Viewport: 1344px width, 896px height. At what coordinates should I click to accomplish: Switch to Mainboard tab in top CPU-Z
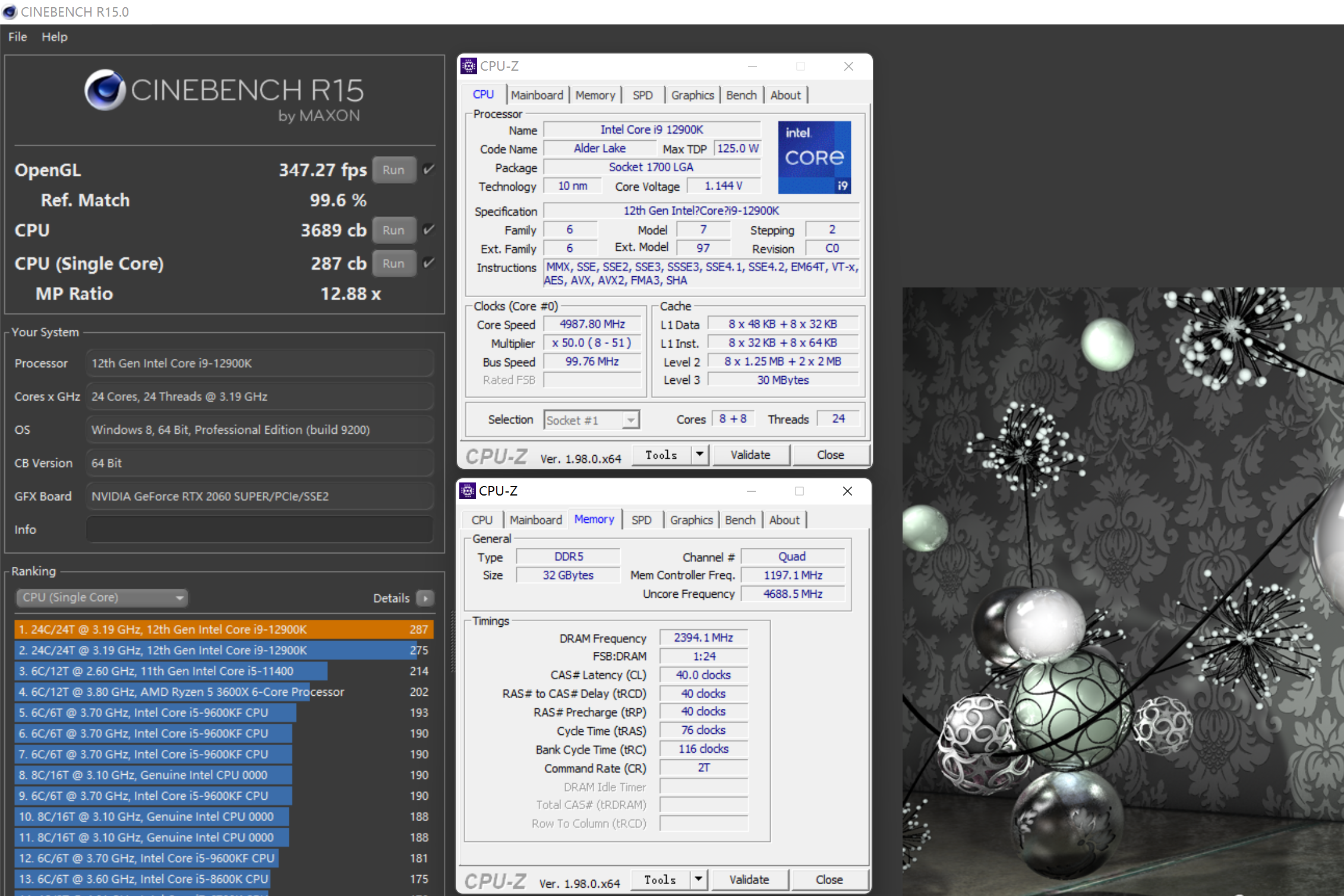(x=537, y=95)
